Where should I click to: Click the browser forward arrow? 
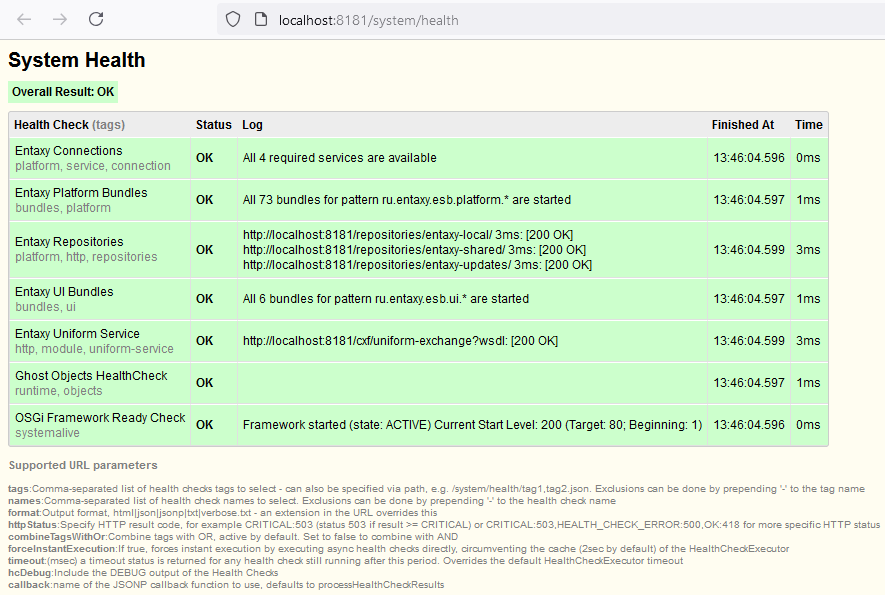pos(60,19)
